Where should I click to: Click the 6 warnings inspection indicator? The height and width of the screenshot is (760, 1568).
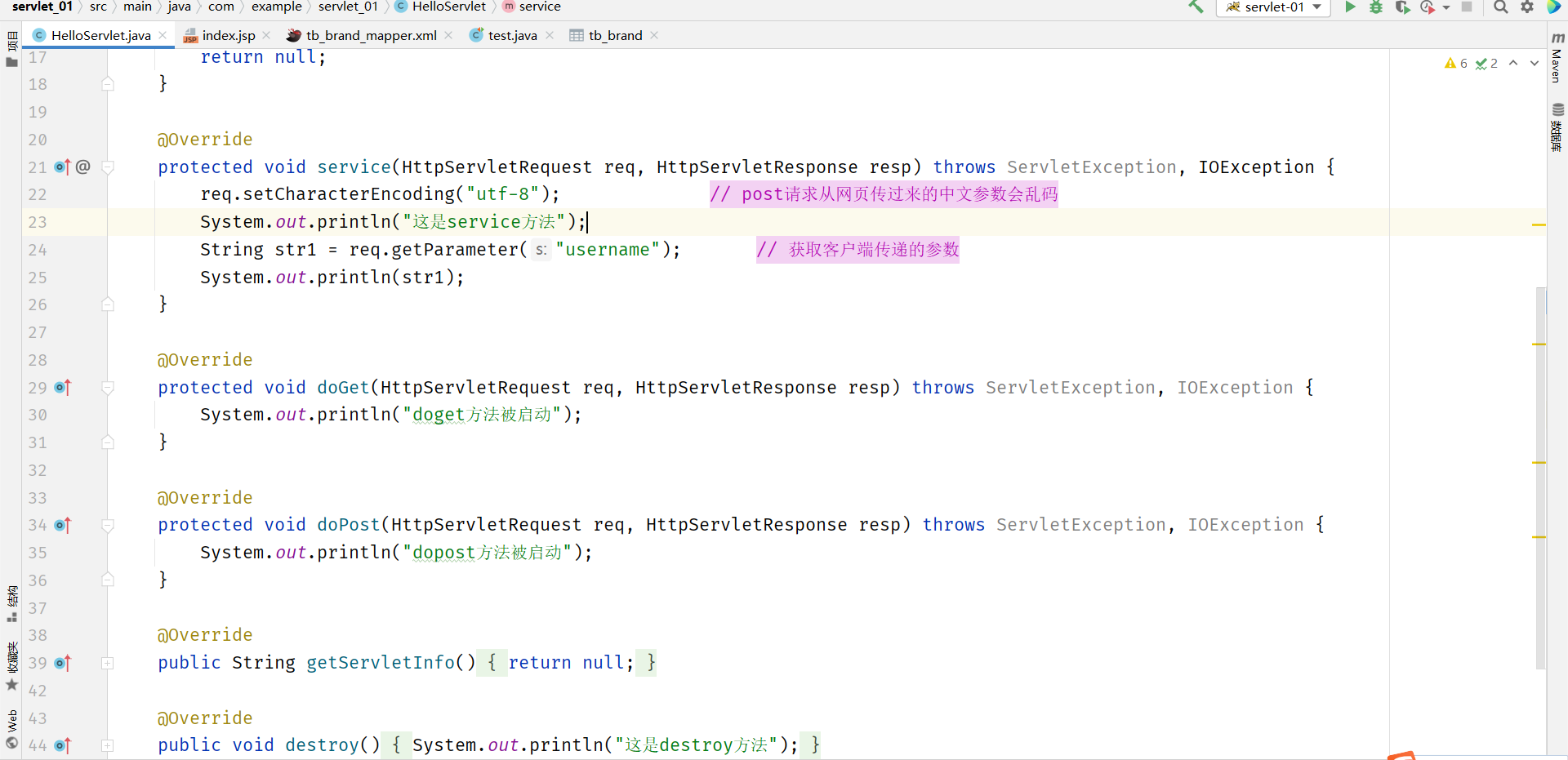pyautogui.click(x=1456, y=63)
